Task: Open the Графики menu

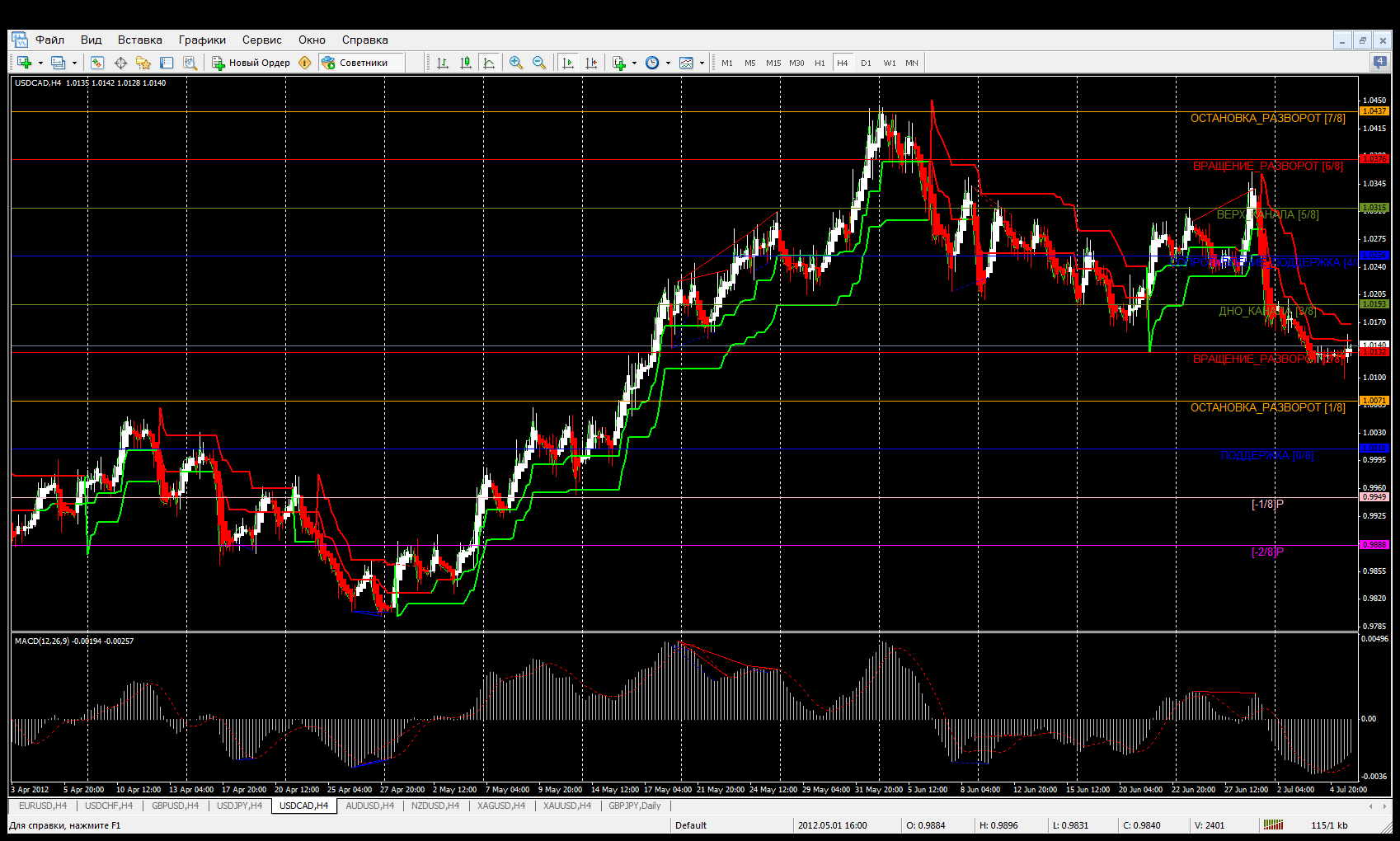Action: click(x=202, y=40)
